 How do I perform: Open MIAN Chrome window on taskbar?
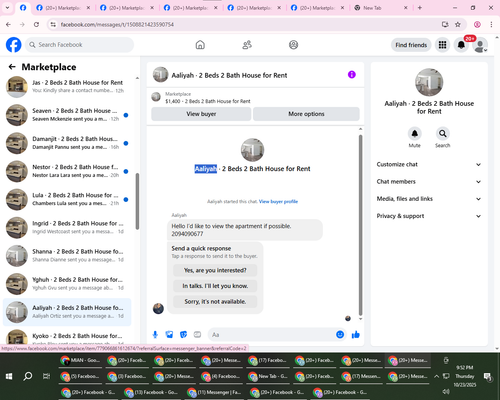[80, 360]
